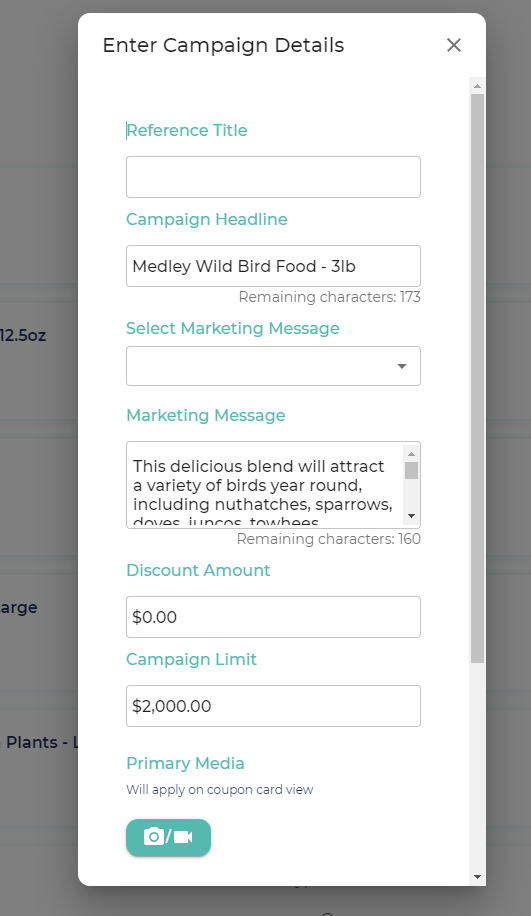Close the Enter Campaign Details dialog
The height and width of the screenshot is (916, 531).
pyautogui.click(x=454, y=45)
